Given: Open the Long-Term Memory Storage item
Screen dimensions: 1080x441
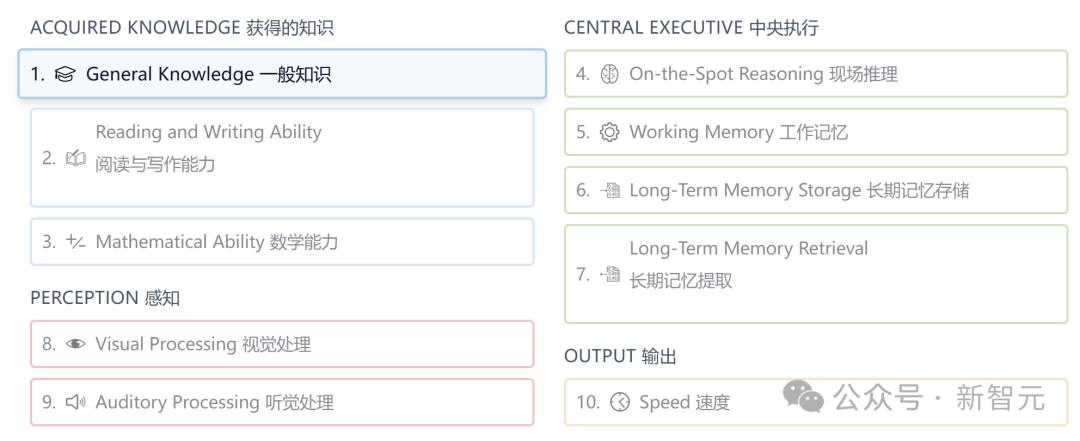Looking at the screenshot, I should 816,190.
